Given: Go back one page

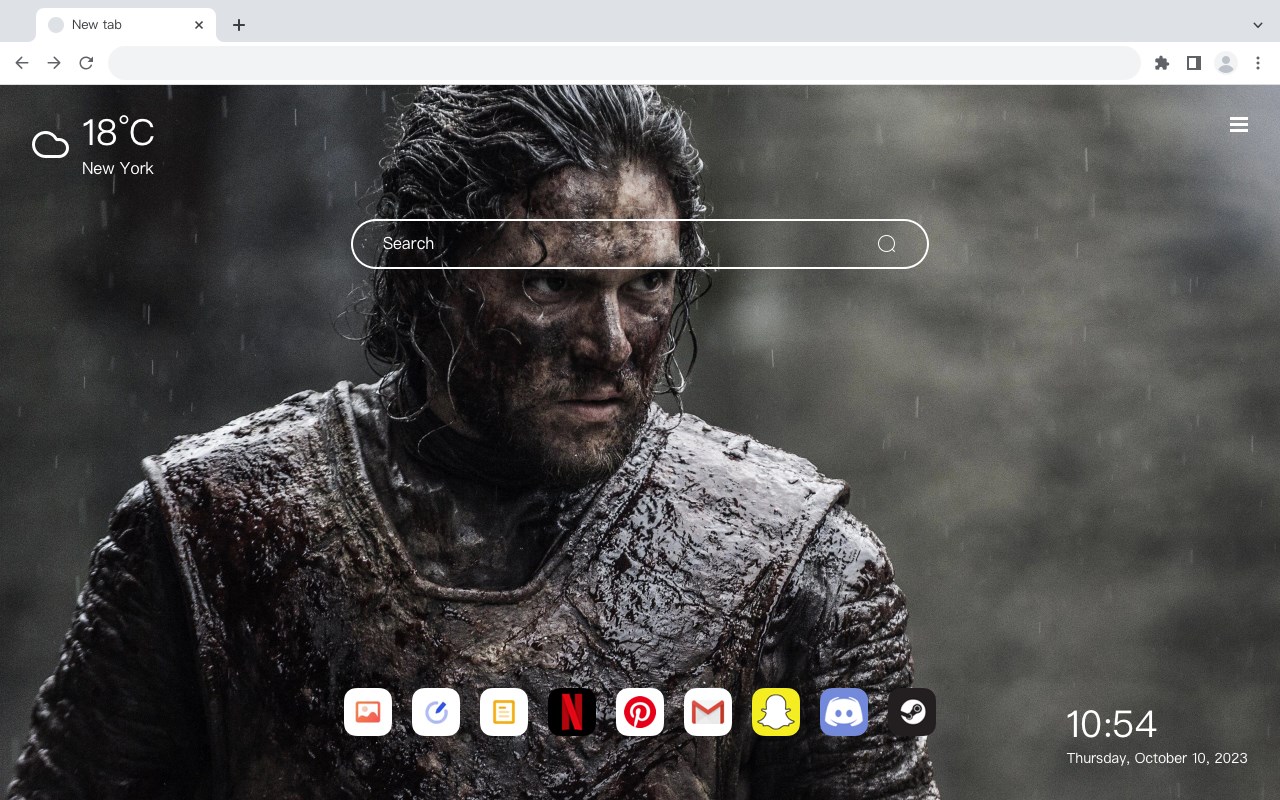Looking at the screenshot, I should pyautogui.click(x=22, y=63).
